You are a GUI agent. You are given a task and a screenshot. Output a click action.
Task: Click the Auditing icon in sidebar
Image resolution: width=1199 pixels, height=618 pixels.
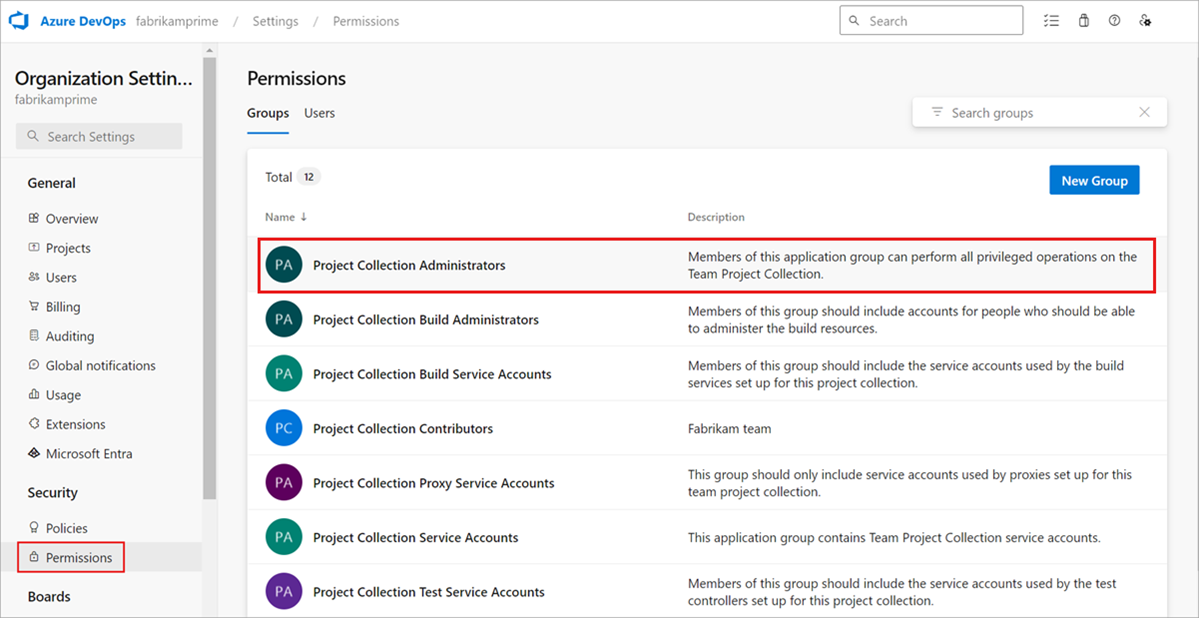coord(33,336)
